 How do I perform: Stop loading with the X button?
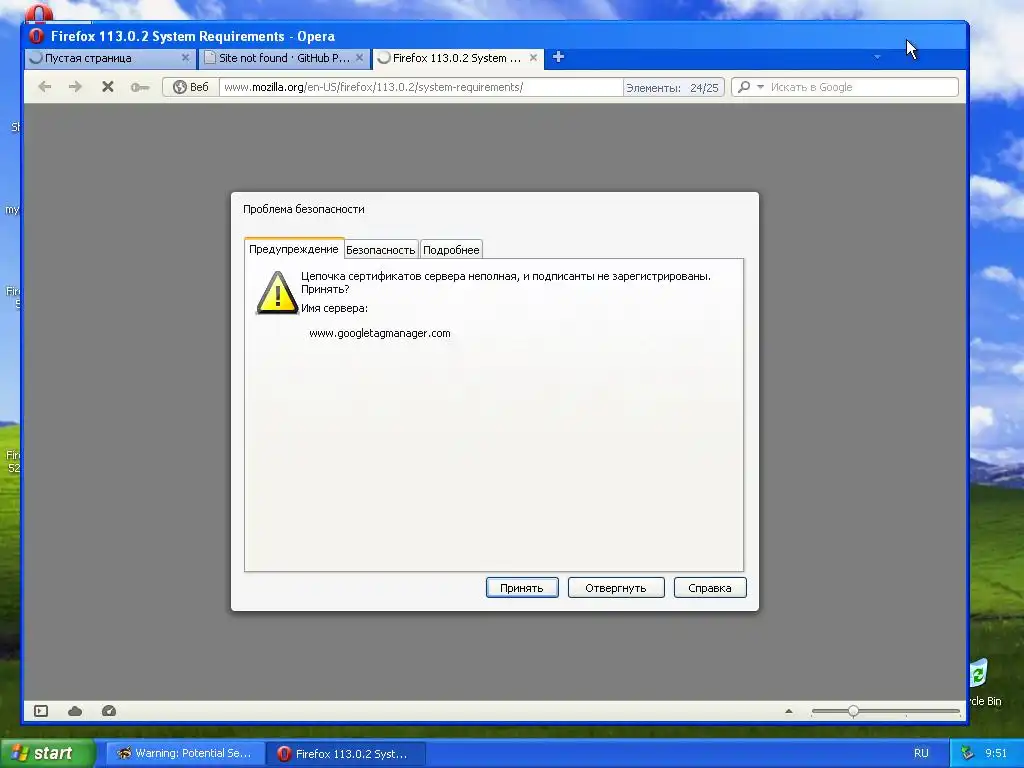click(x=108, y=87)
